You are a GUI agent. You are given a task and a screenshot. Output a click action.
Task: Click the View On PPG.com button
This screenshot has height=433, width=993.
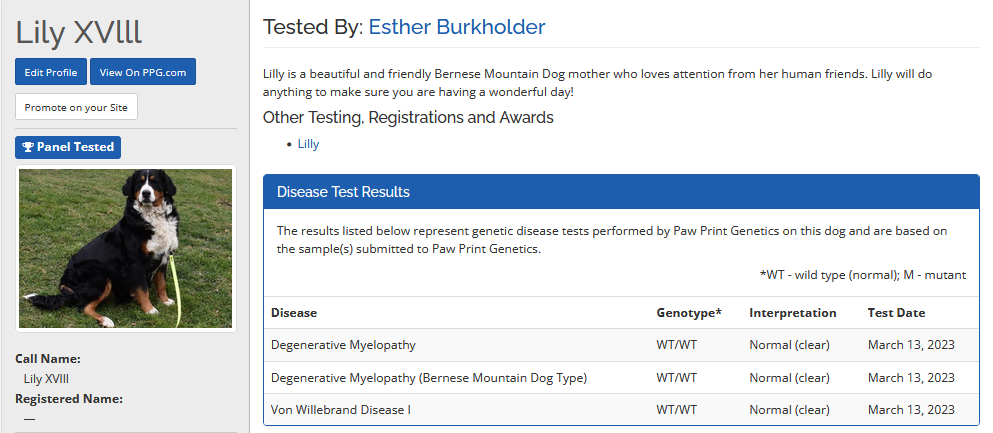pyautogui.click(x=142, y=72)
